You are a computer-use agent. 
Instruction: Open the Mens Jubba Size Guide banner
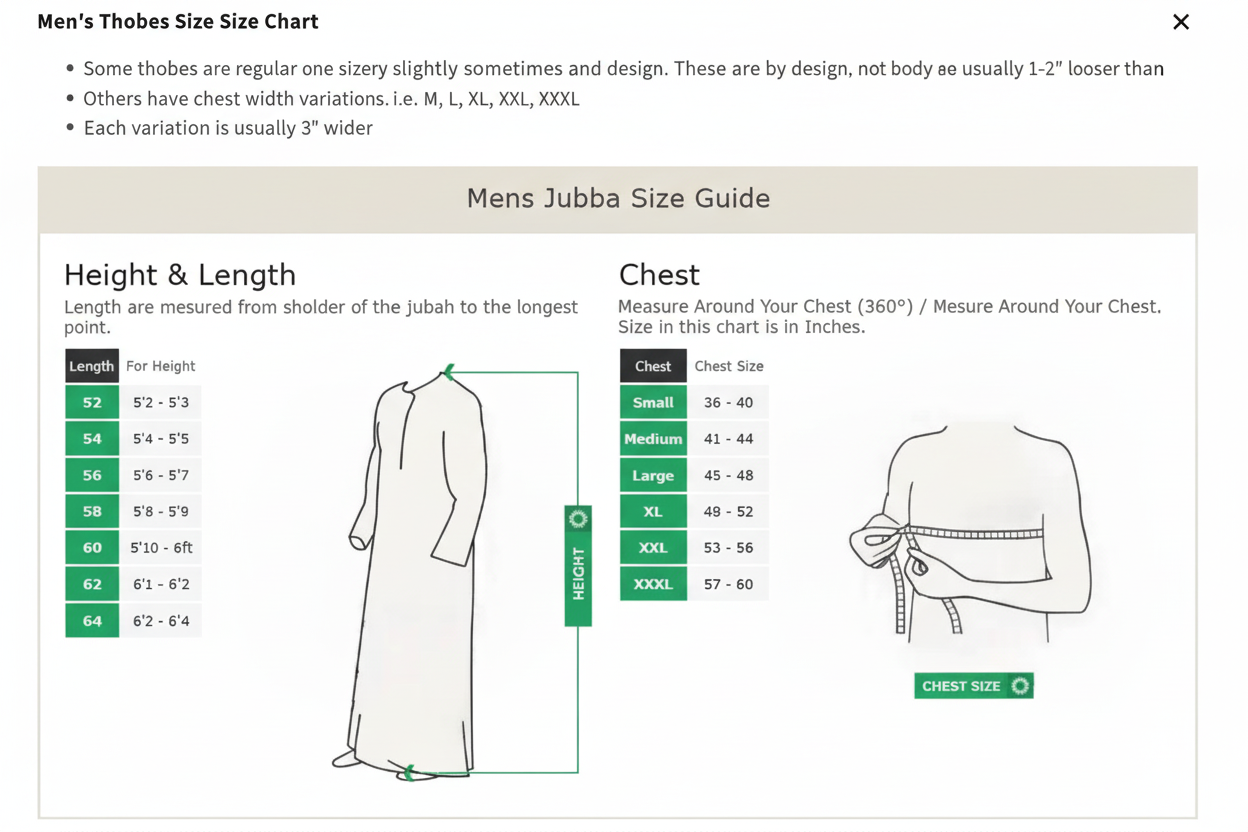pyautogui.click(x=618, y=198)
